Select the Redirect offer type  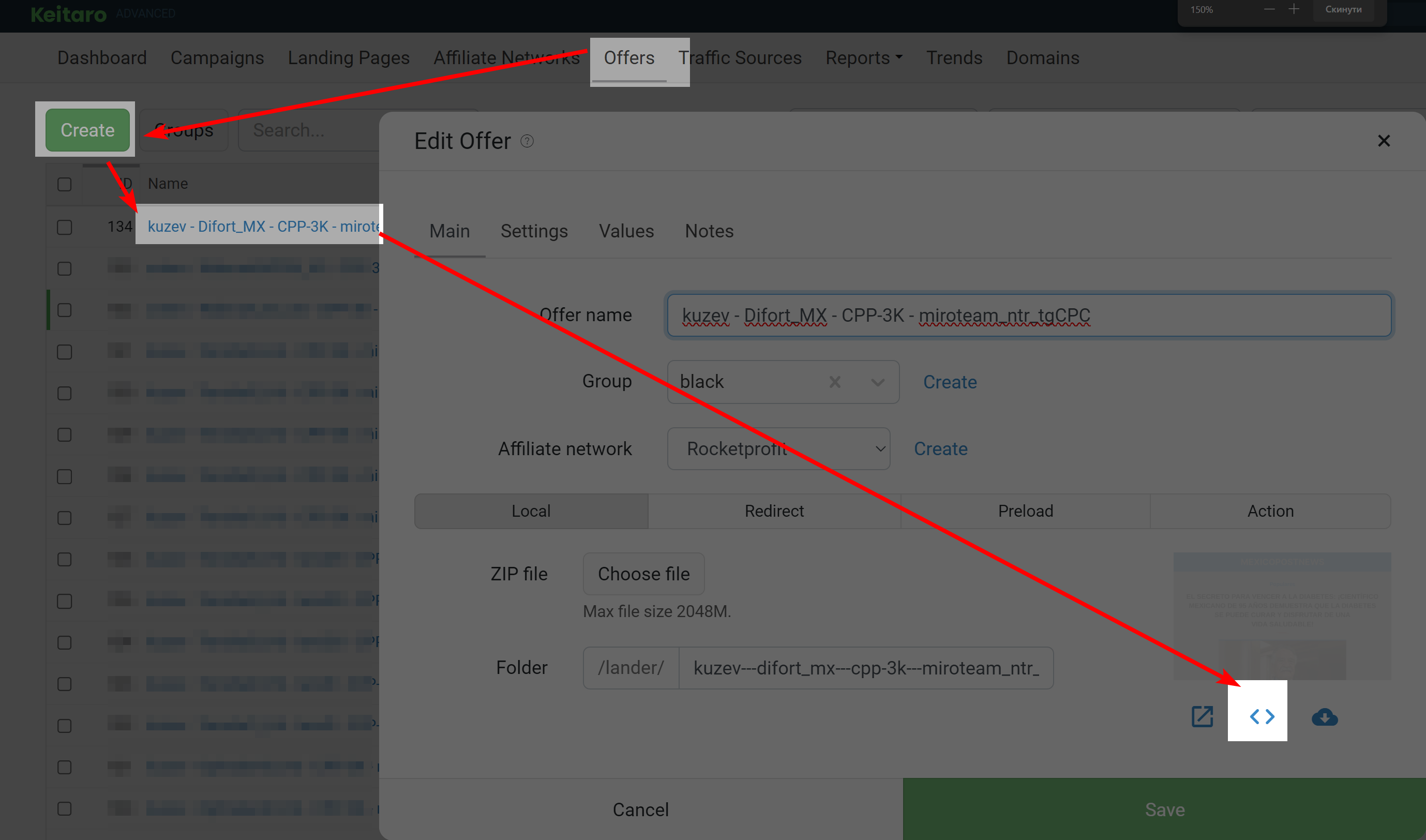pyautogui.click(x=774, y=511)
